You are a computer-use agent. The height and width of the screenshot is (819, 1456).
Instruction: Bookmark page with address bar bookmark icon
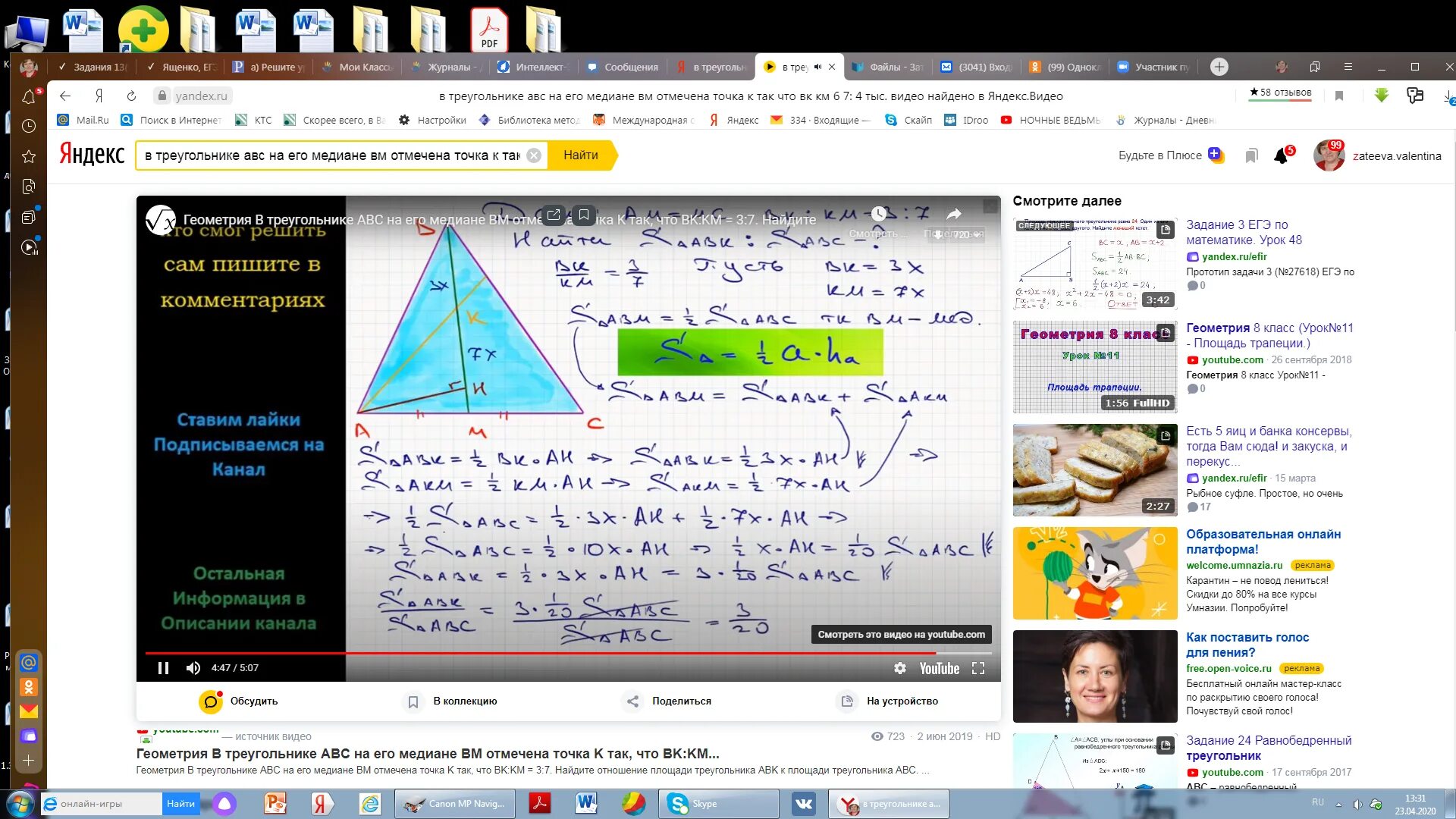1339,96
